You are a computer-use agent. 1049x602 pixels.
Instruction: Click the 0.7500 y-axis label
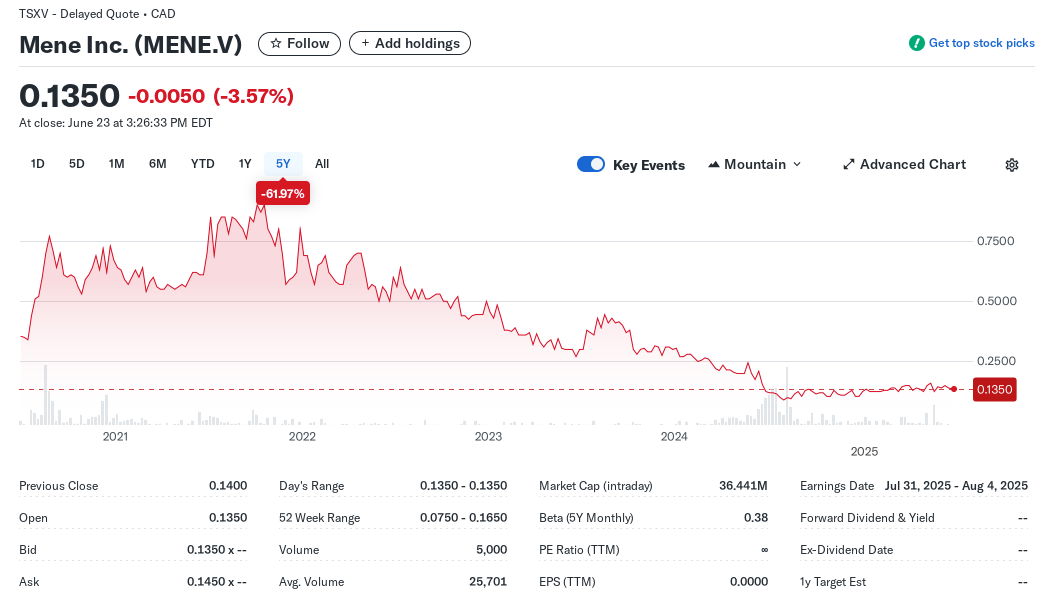point(995,241)
